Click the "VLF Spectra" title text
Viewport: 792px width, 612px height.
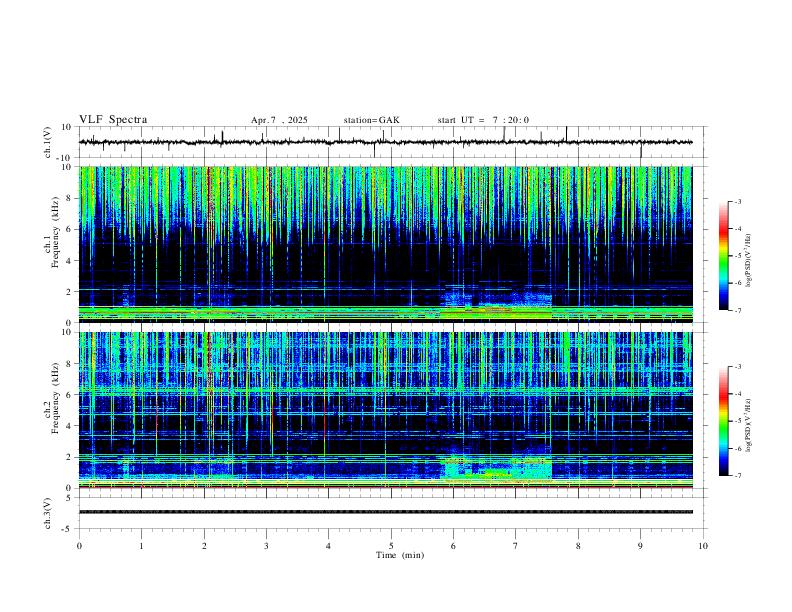[113, 120]
